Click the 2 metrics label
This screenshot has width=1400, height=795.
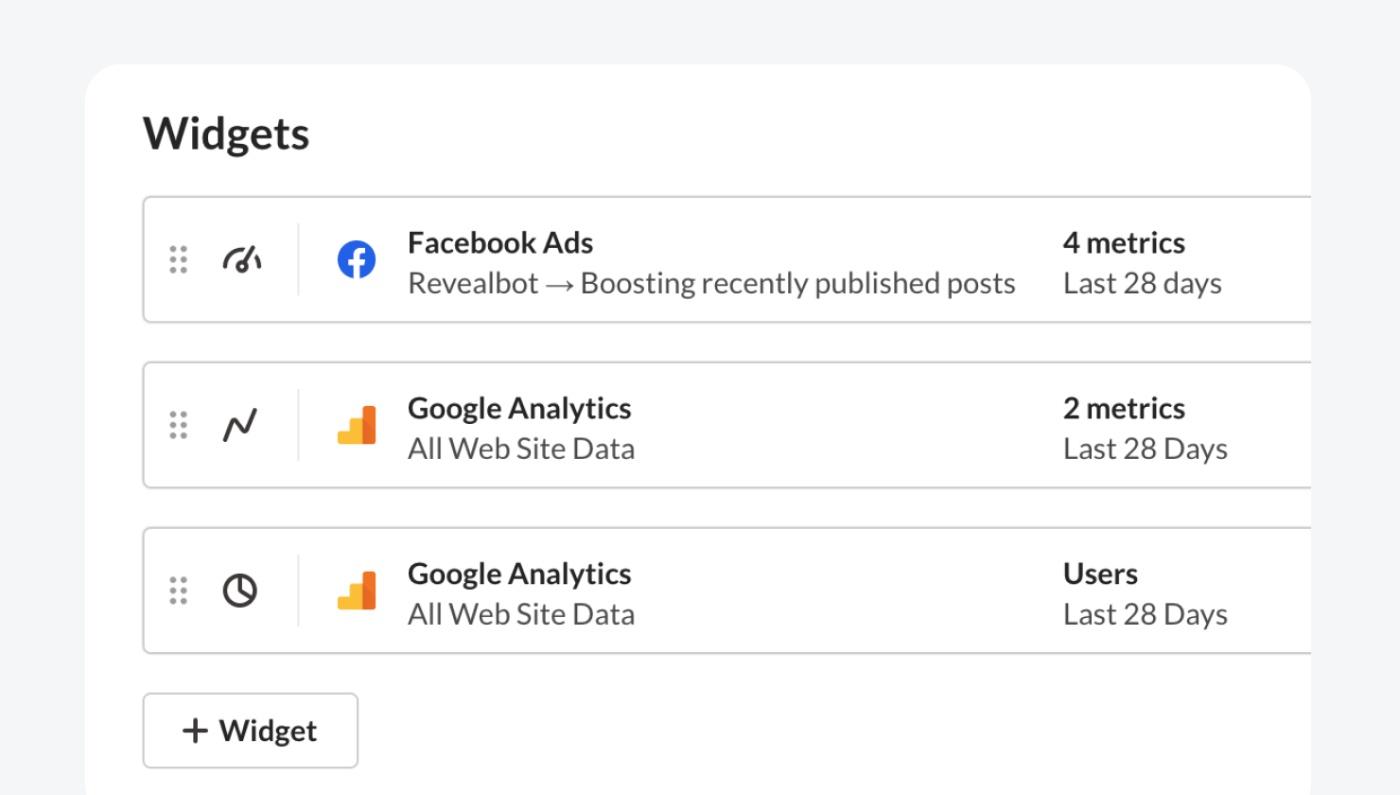[1124, 408]
